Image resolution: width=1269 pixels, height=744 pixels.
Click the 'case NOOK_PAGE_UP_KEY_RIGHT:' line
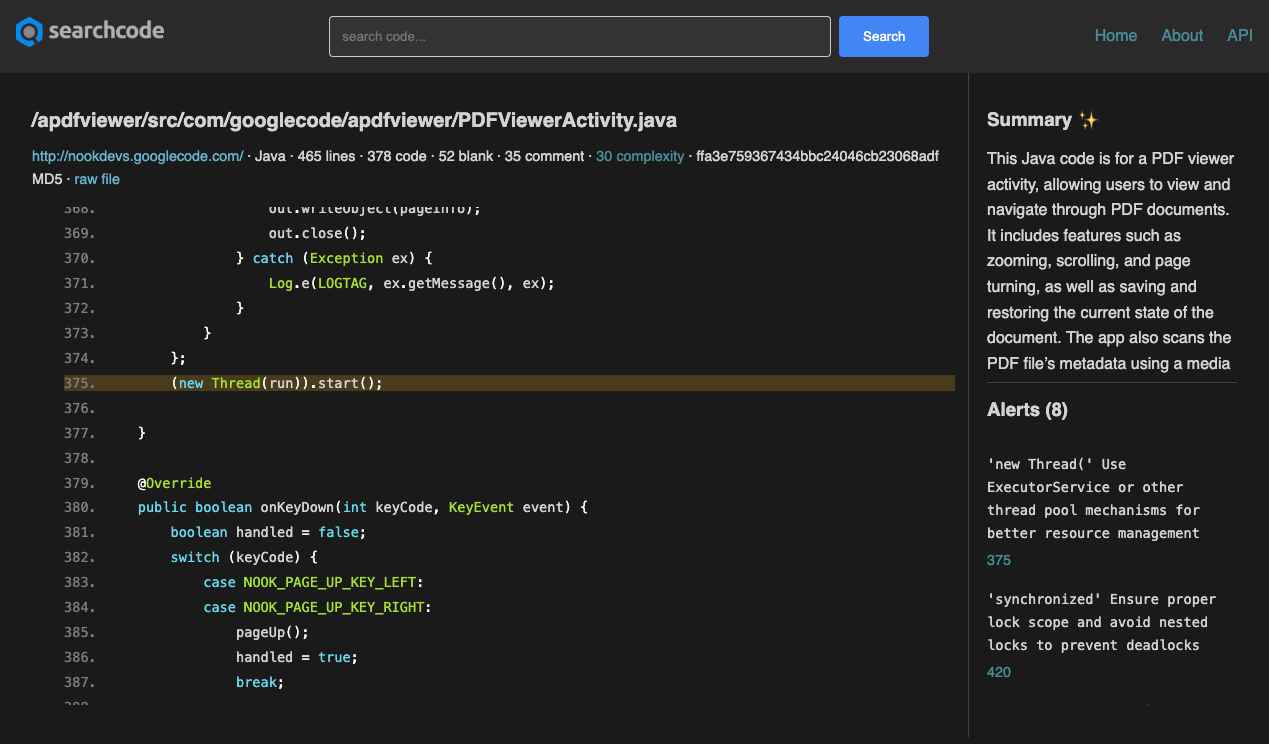pos(318,607)
